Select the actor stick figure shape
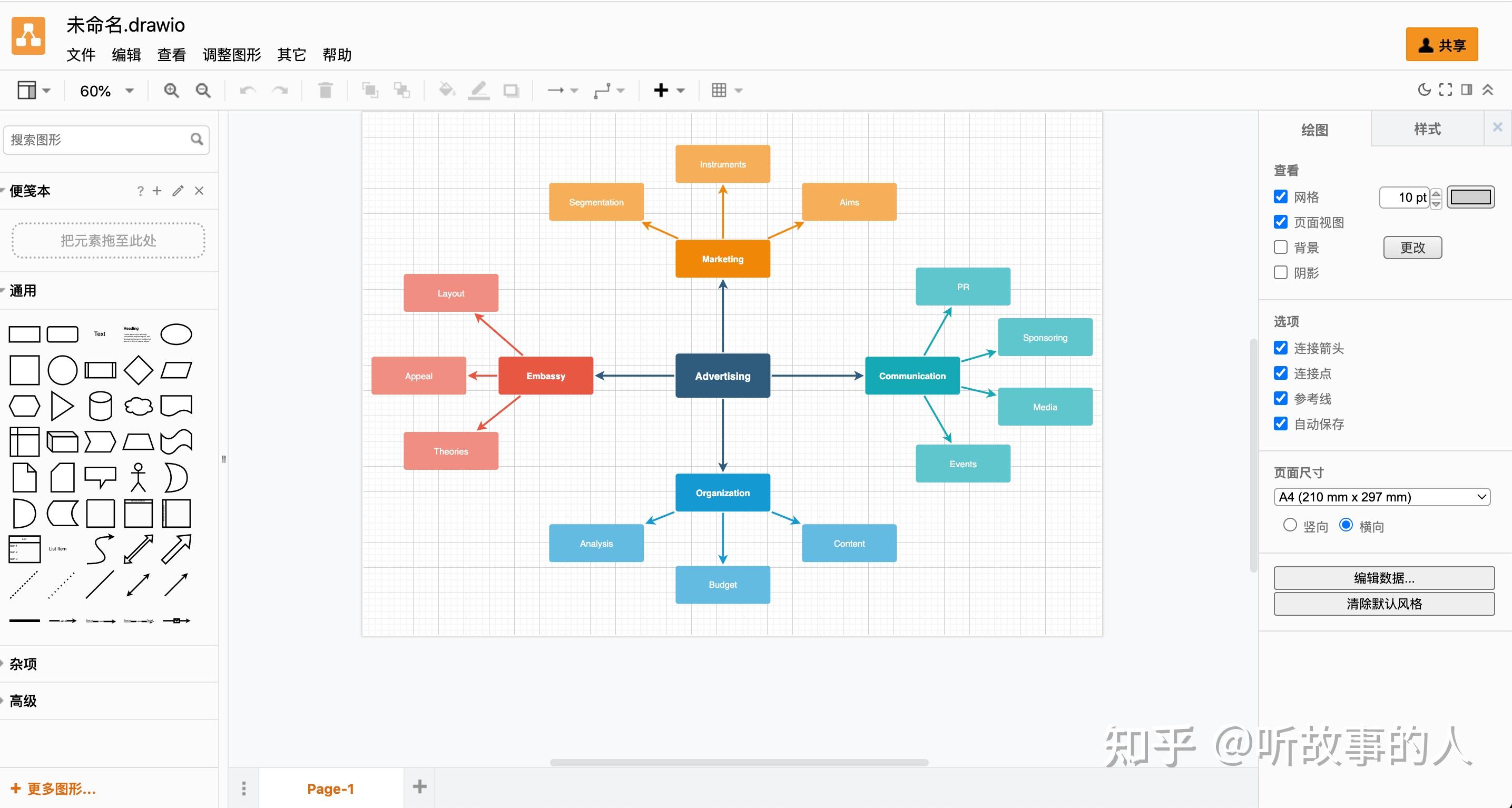The image size is (1512, 808). [139, 477]
